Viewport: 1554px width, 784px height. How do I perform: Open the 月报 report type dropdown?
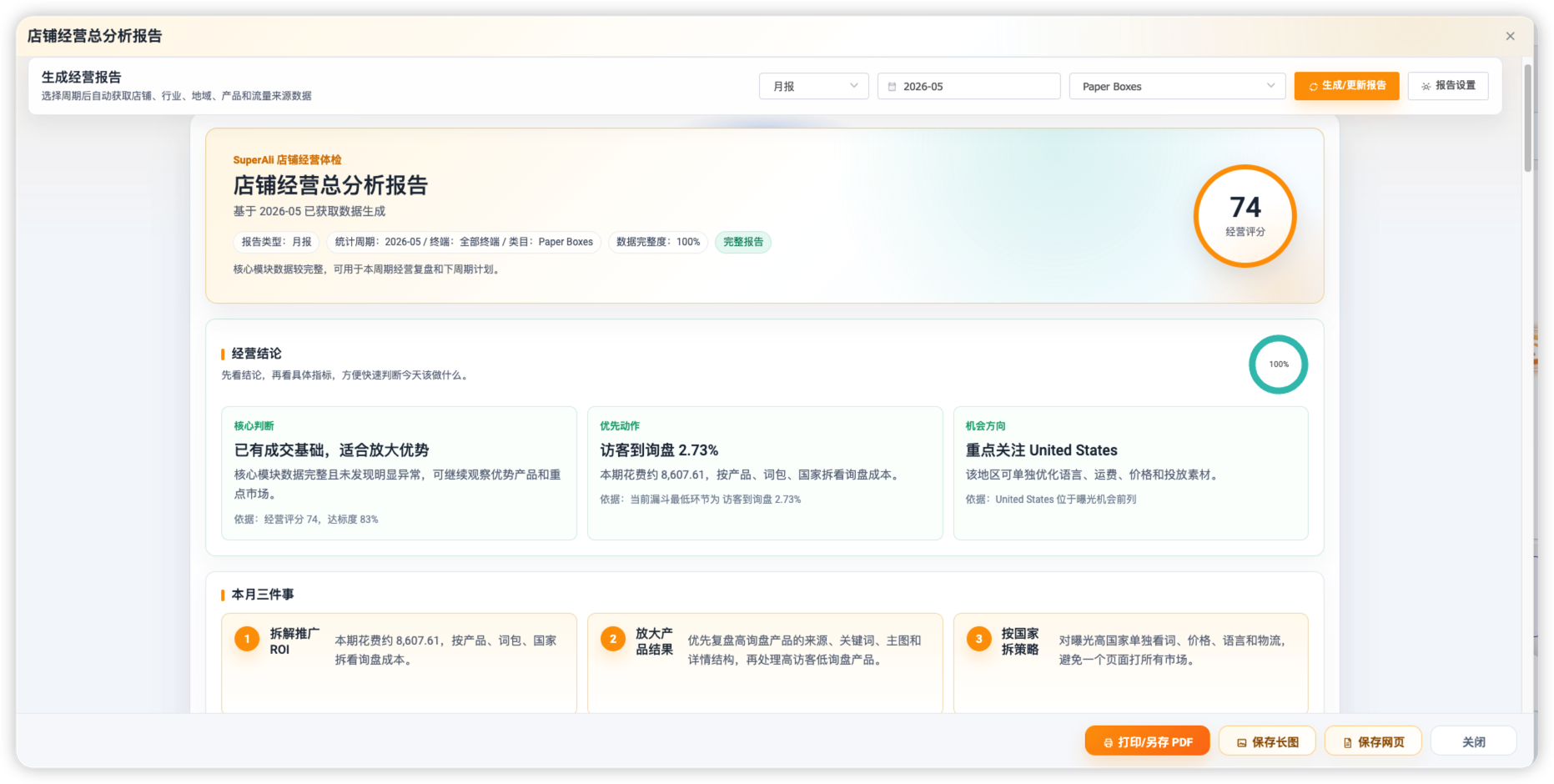tap(813, 86)
